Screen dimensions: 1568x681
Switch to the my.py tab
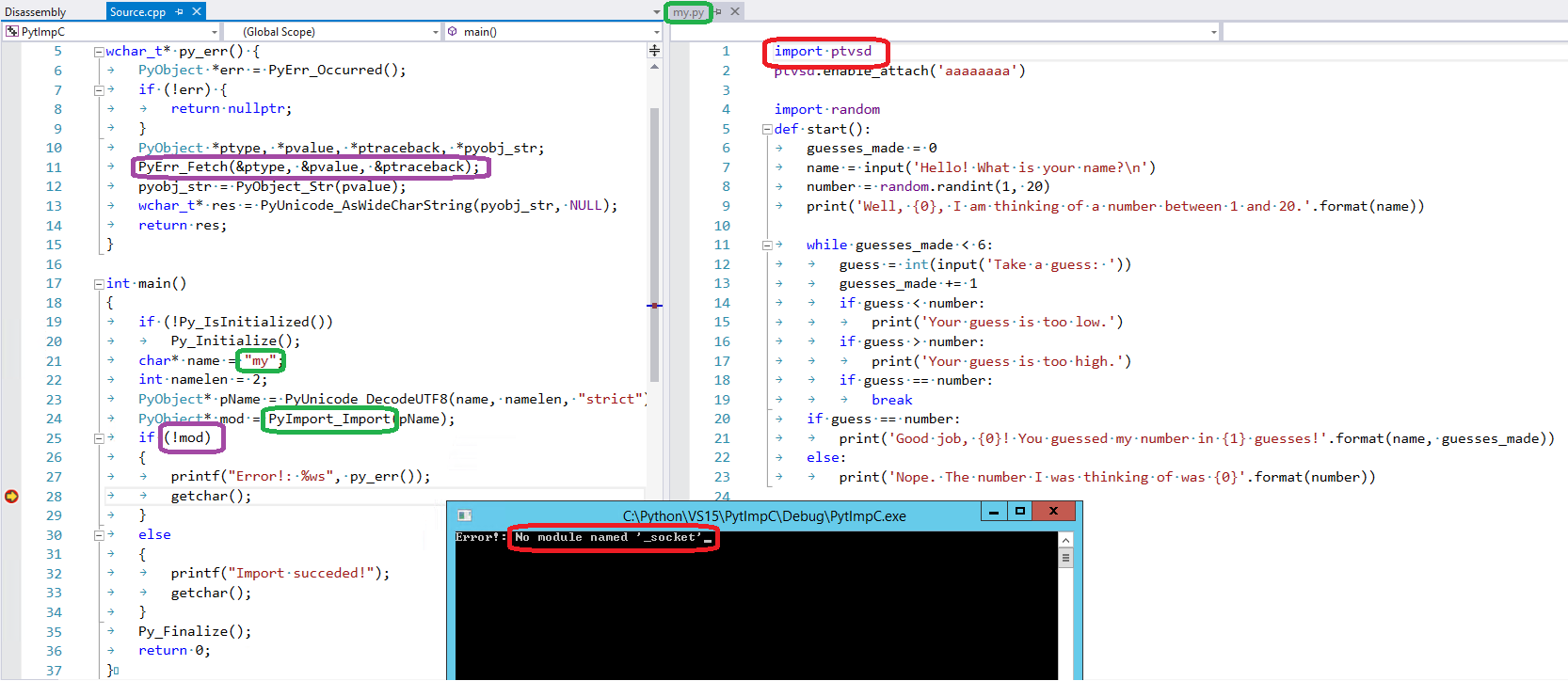click(688, 12)
